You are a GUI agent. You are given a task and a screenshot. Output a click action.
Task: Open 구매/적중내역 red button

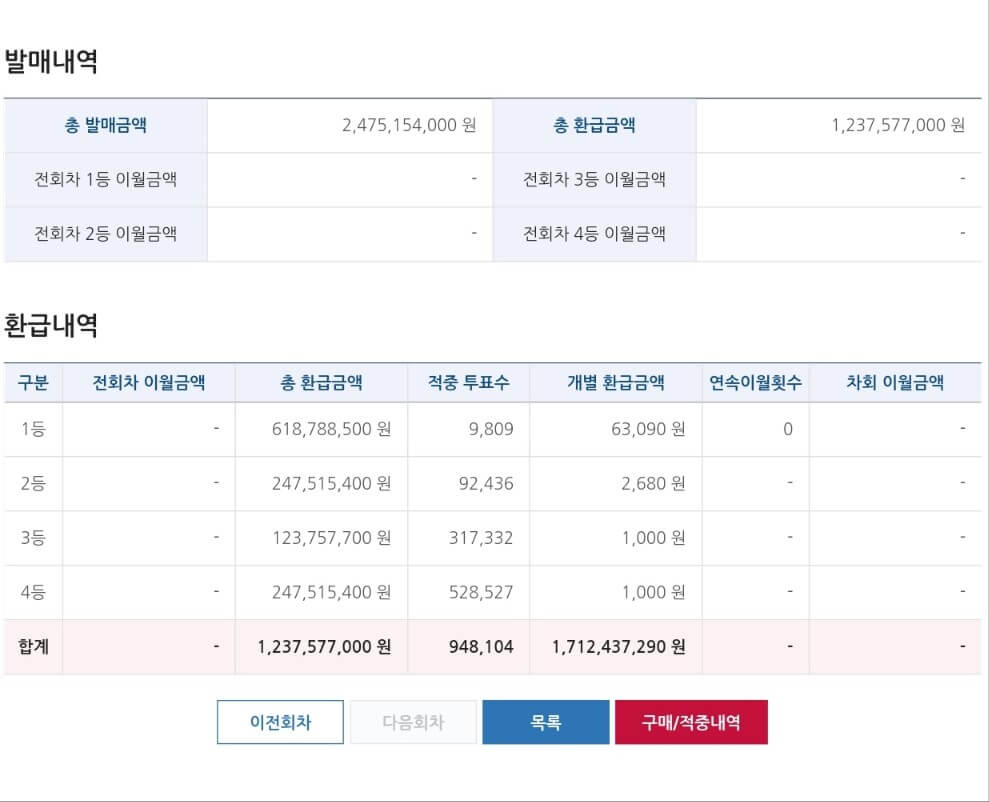point(691,722)
